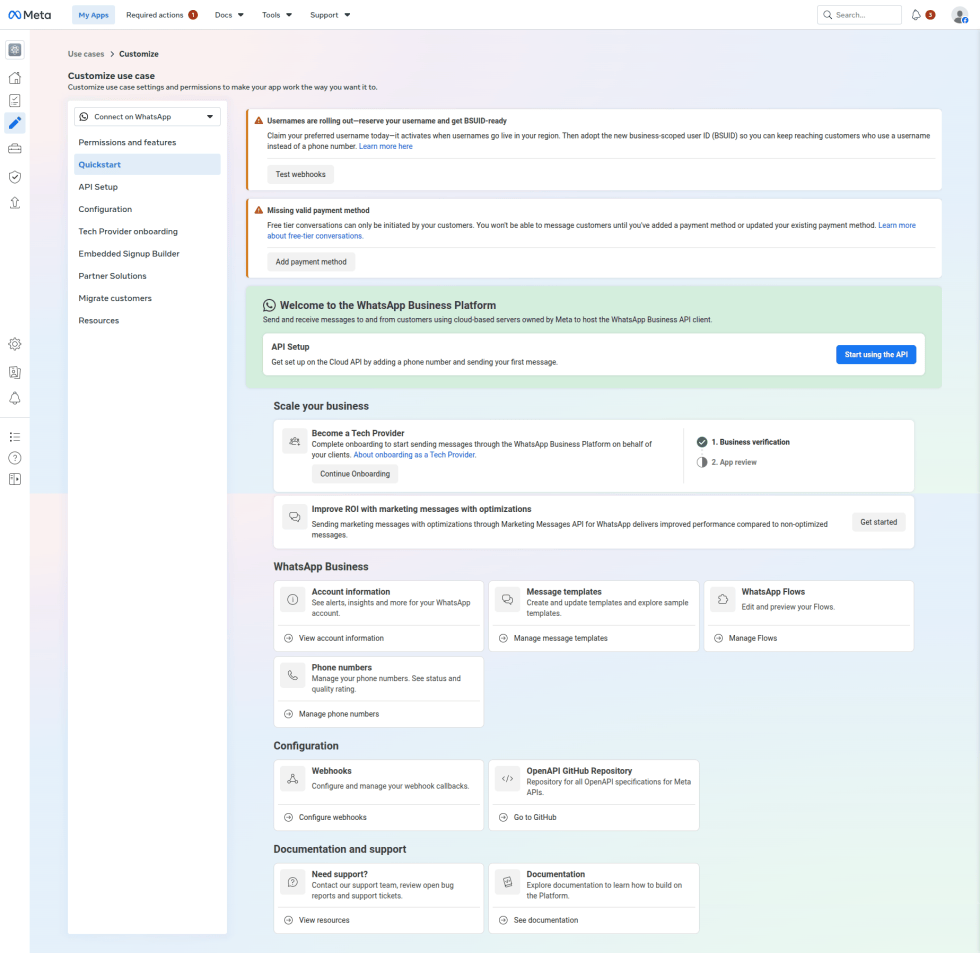Expand the Docs menu
The image size is (980, 953).
click(229, 15)
